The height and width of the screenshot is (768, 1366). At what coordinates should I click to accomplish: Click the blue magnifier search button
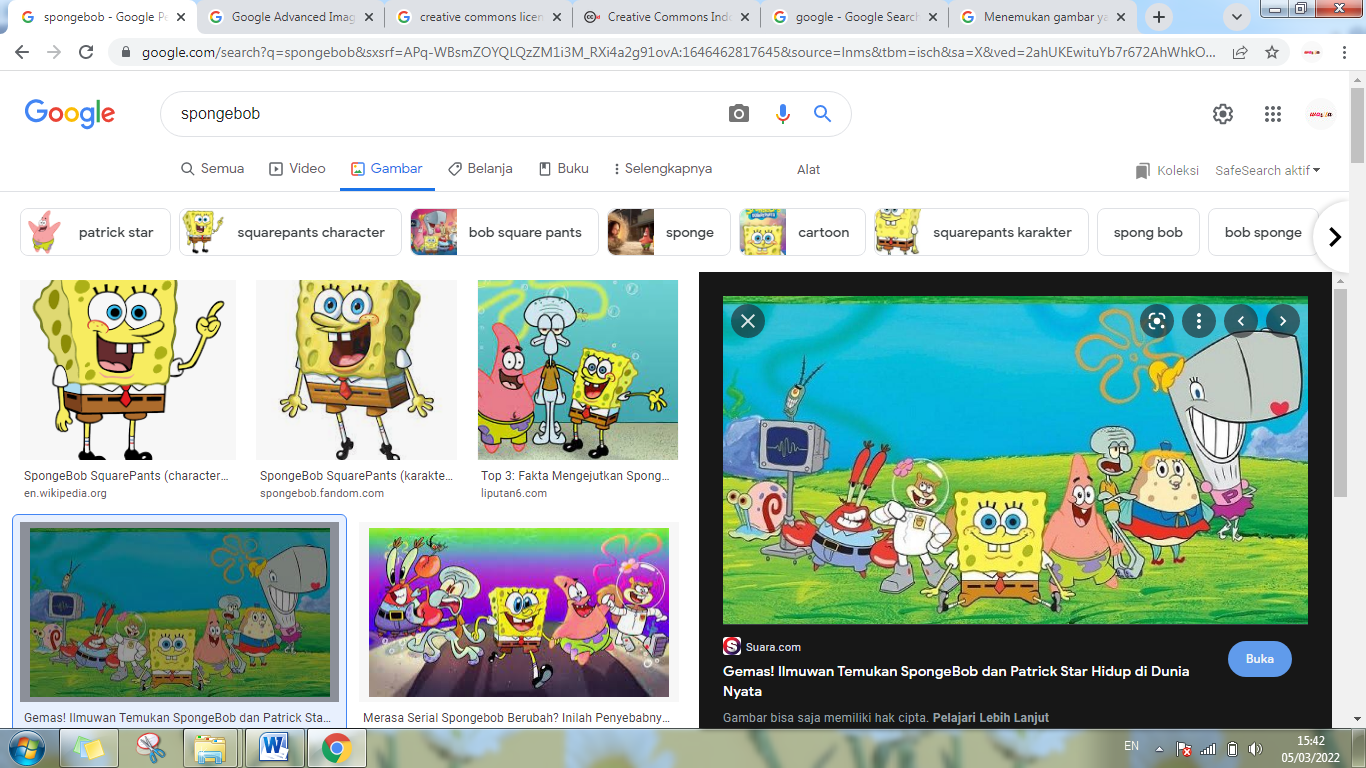(822, 114)
